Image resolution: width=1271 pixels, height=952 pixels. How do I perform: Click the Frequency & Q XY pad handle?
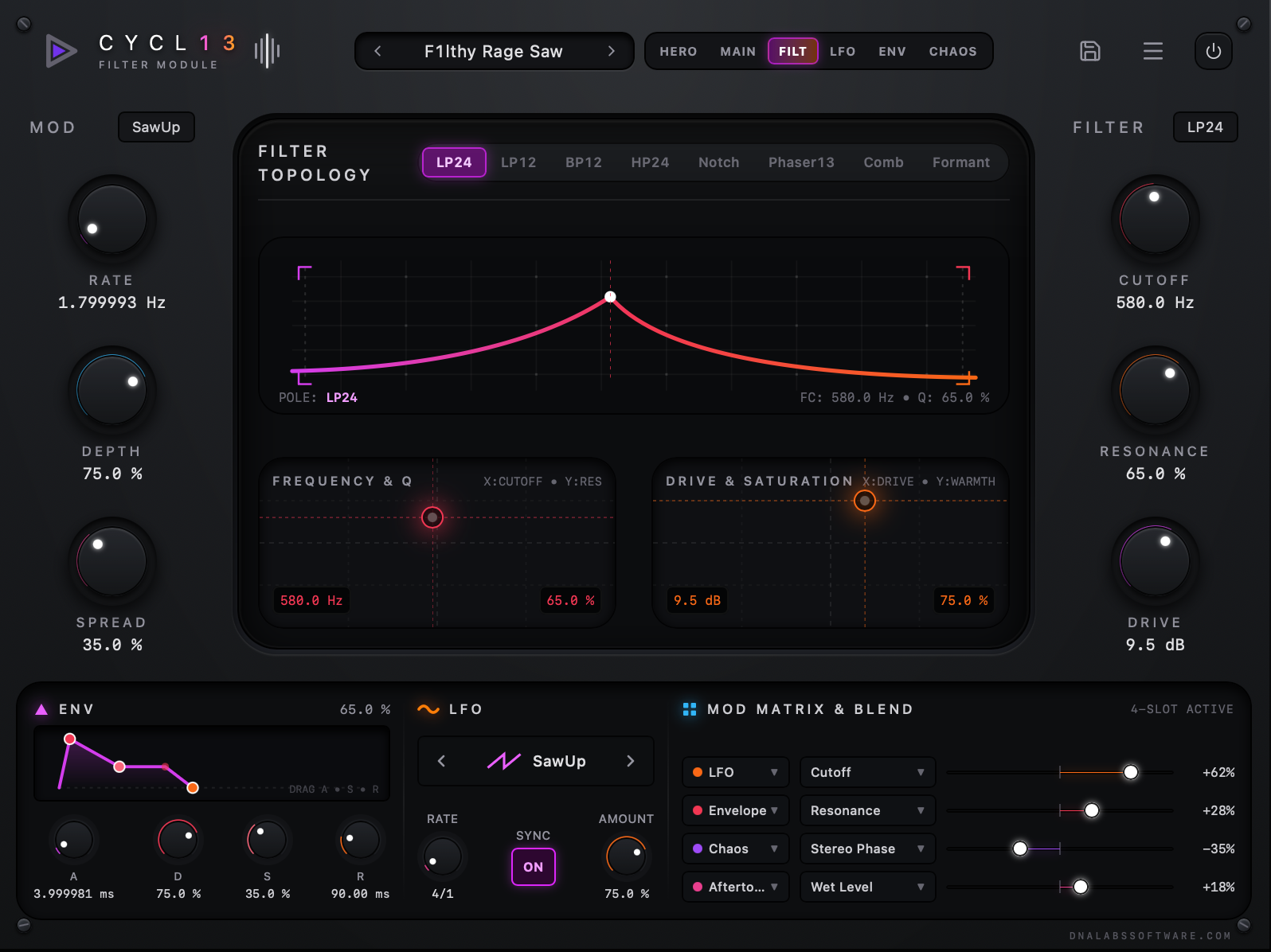[x=432, y=517]
